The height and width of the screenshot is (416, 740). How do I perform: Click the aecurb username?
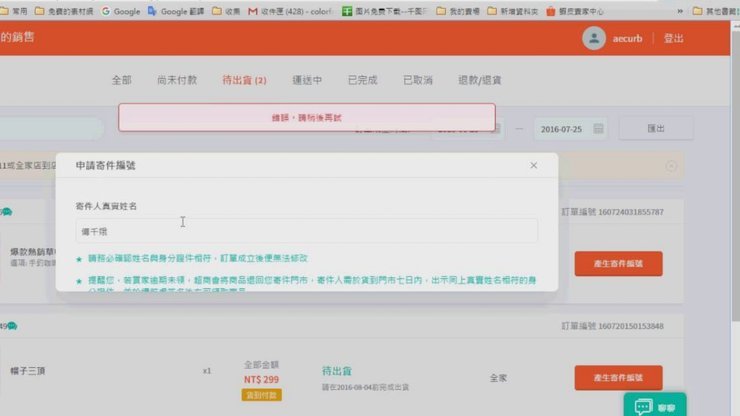click(x=627, y=39)
